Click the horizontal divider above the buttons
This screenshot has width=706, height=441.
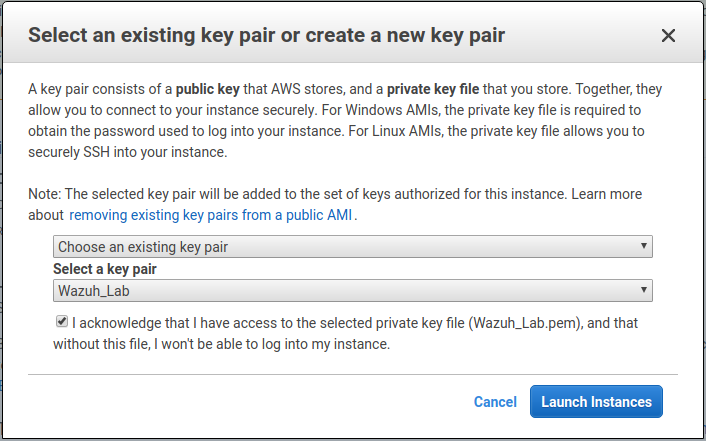(x=353, y=374)
